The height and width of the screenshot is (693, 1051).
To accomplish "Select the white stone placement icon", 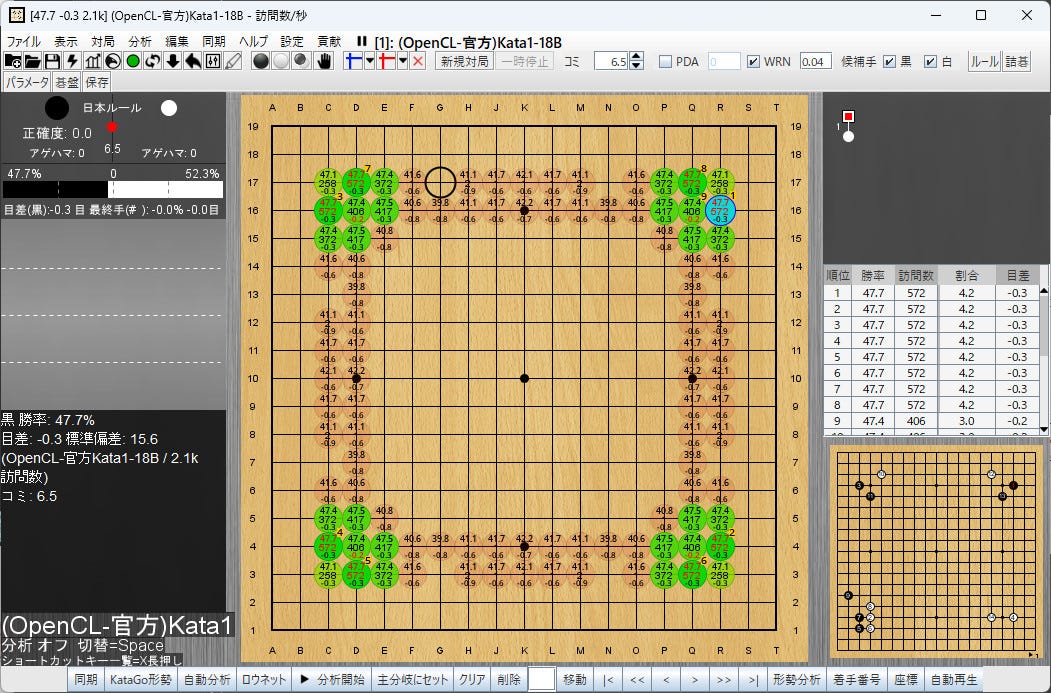I will (x=281, y=62).
